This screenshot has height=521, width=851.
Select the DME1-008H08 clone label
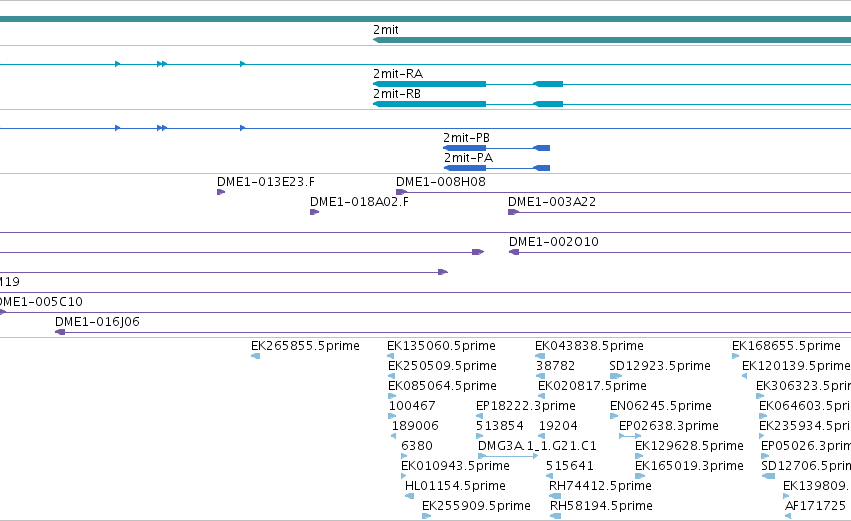(x=441, y=182)
